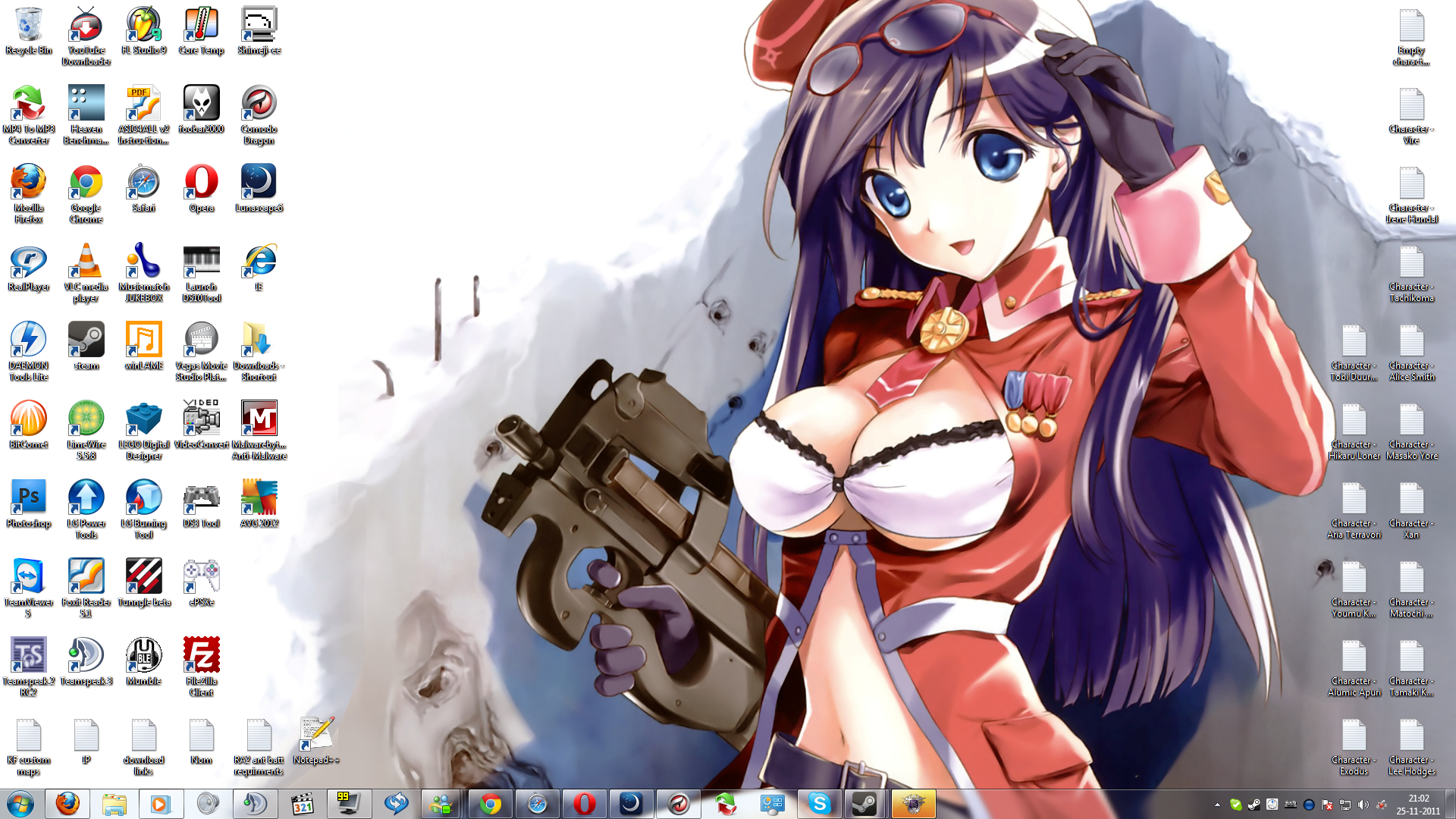Select the AVG 2012 desktop icon
Image resolution: width=1456 pixels, height=819 pixels.
click(259, 504)
